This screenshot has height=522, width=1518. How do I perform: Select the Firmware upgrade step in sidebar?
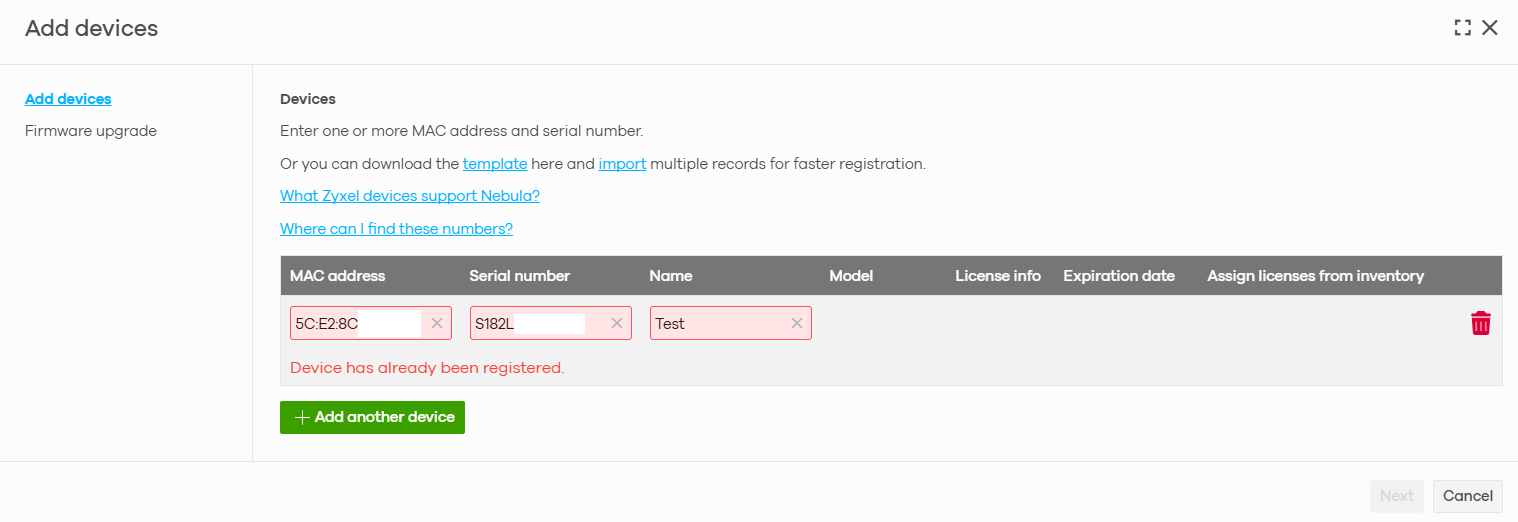point(91,131)
